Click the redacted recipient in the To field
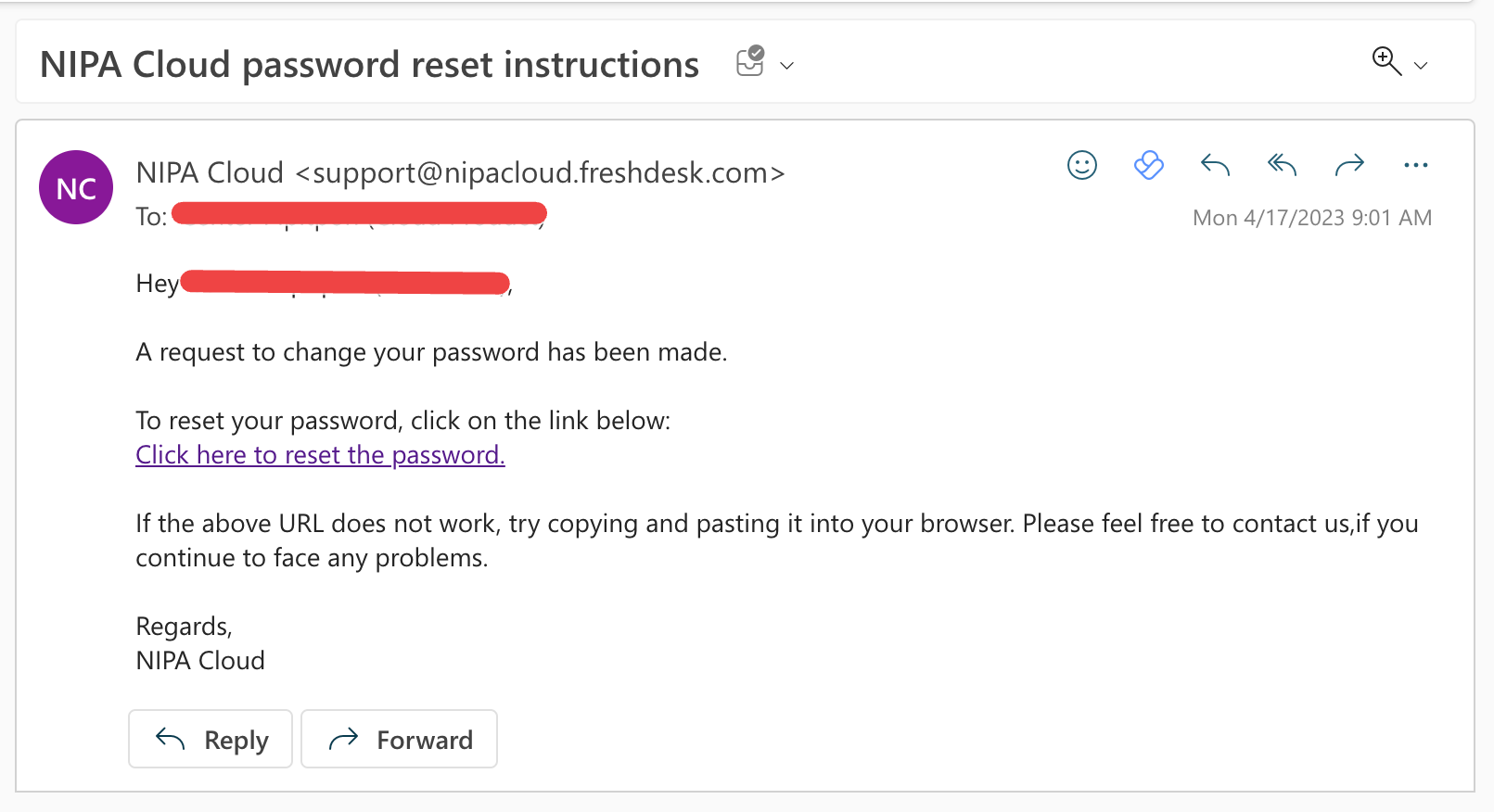The height and width of the screenshot is (812, 1494). coord(359,214)
